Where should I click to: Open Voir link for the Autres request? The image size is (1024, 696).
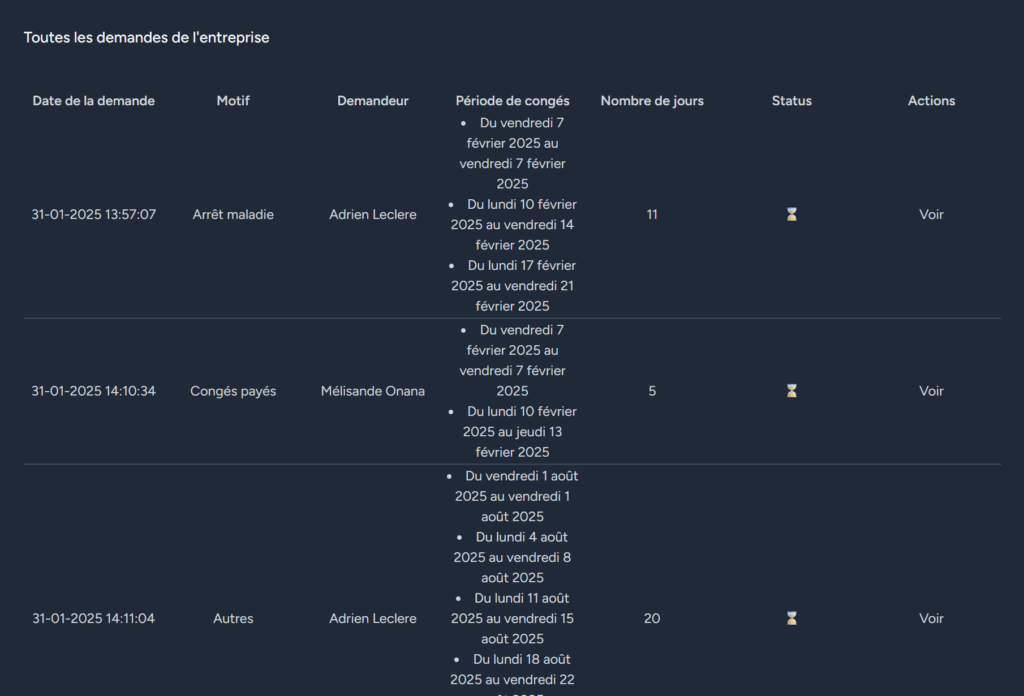[931, 618]
